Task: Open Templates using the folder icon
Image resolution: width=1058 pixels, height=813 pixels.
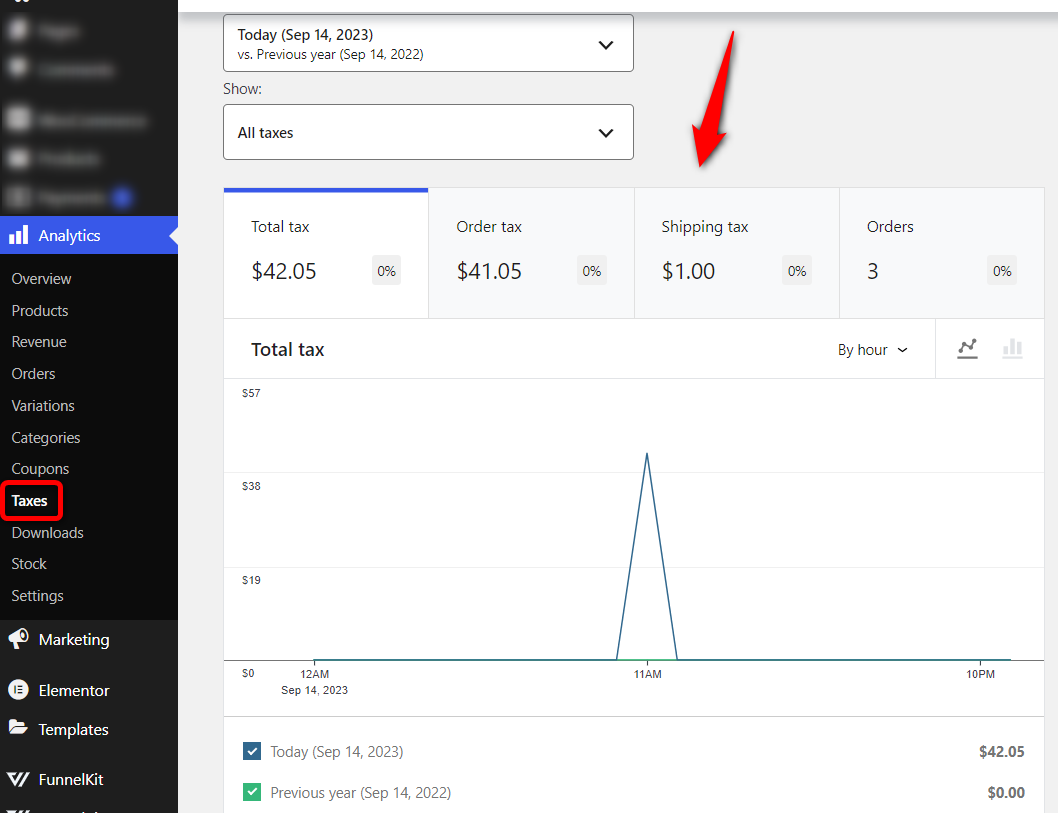Action: coord(17,729)
